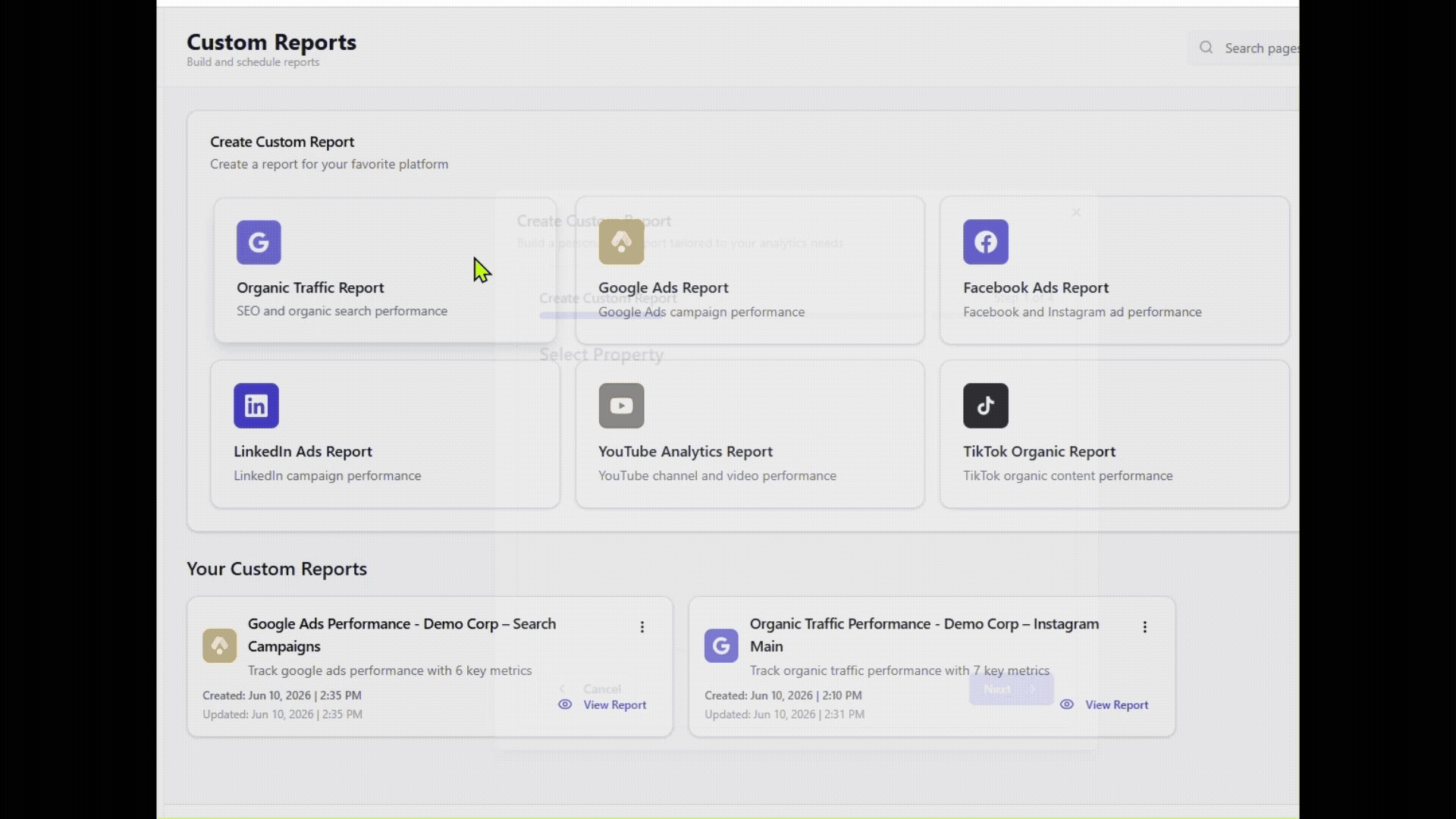Image resolution: width=1456 pixels, height=819 pixels.
Task: Click the 'Custom Reports' page title
Action: click(271, 42)
